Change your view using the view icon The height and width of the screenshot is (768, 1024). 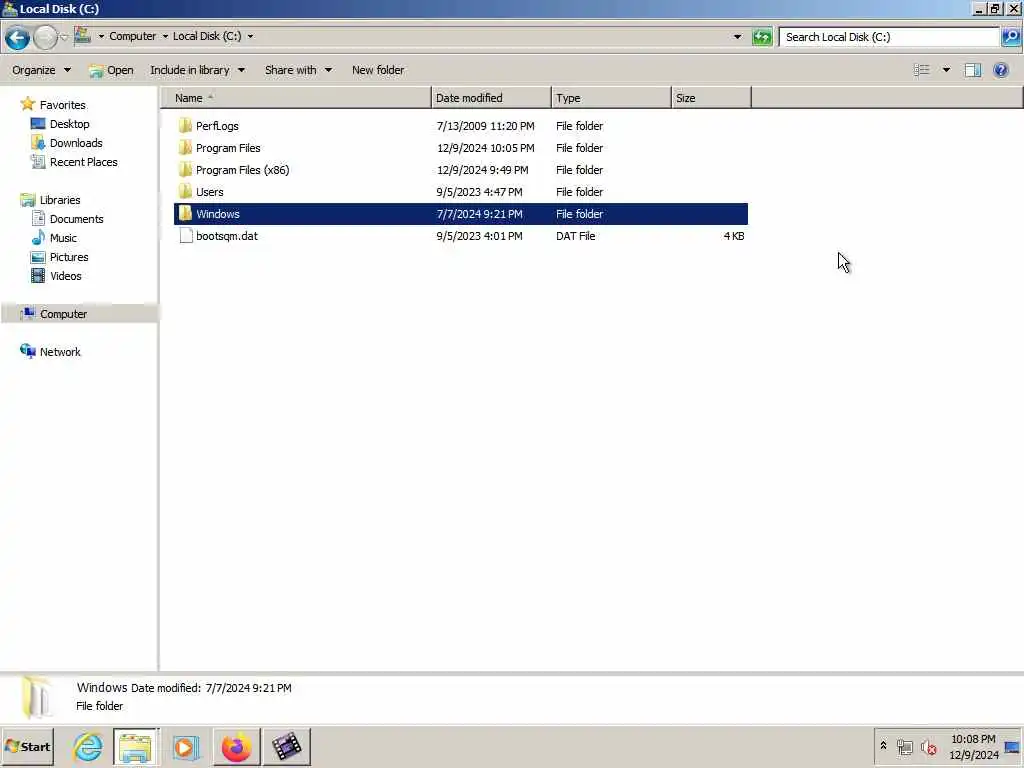921,70
